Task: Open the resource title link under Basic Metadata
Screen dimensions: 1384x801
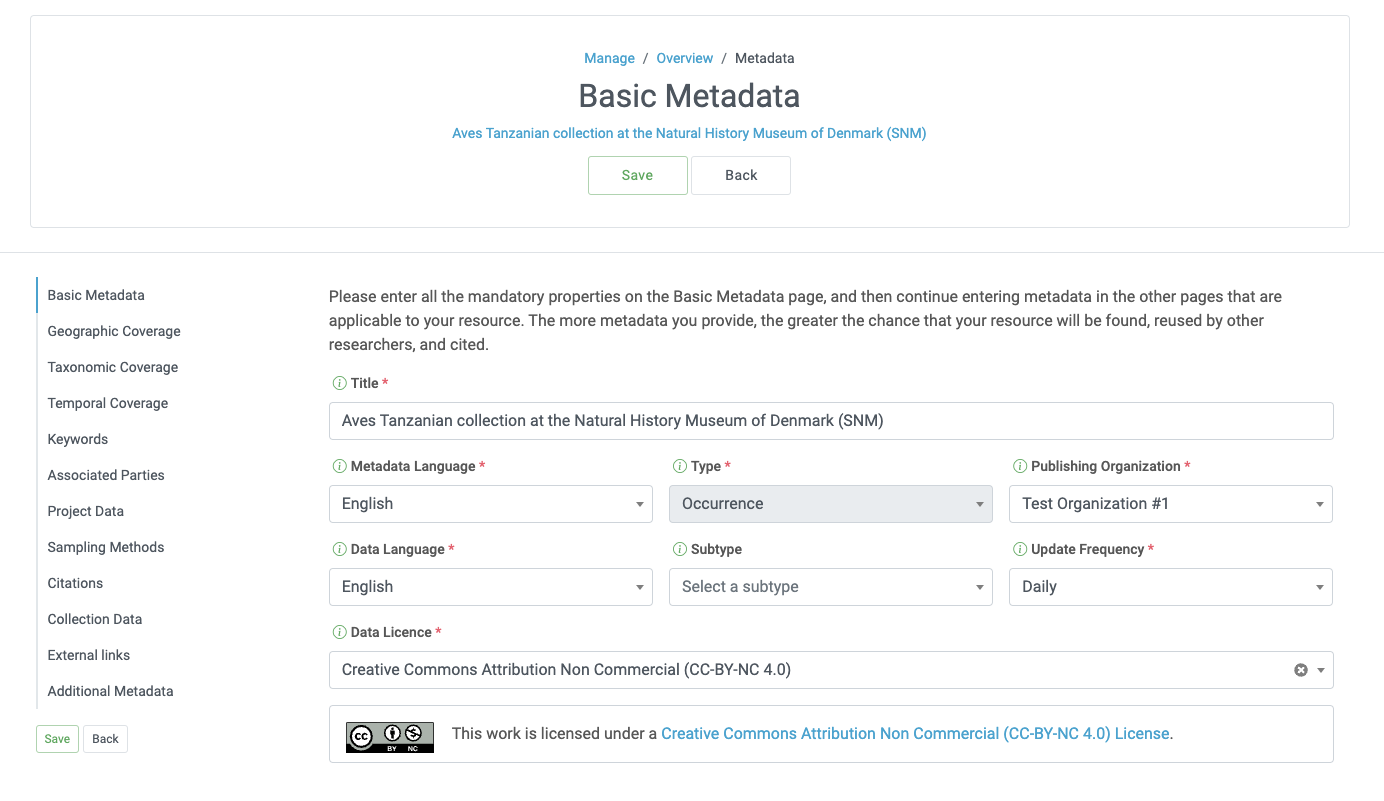Action: (x=689, y=133)
